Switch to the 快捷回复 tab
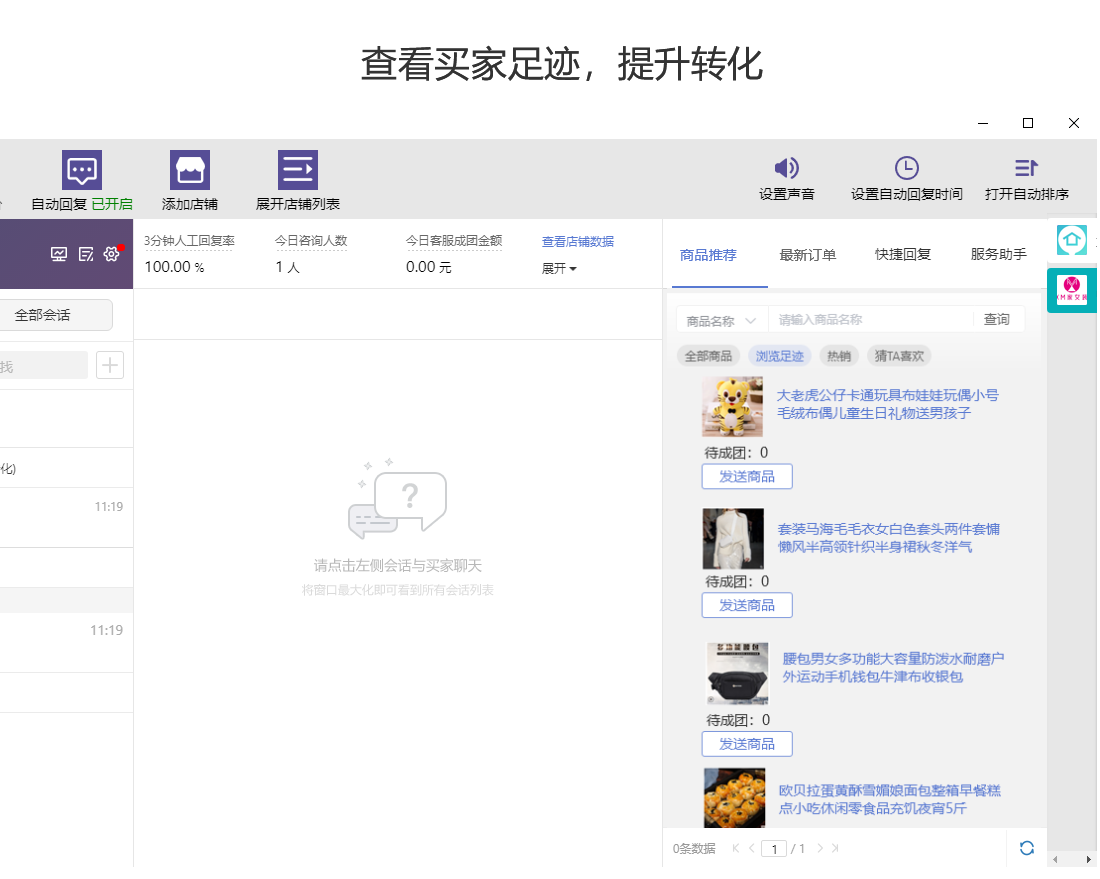The image size is (1100, 879). pyautogui.click(x=902, y=255)
